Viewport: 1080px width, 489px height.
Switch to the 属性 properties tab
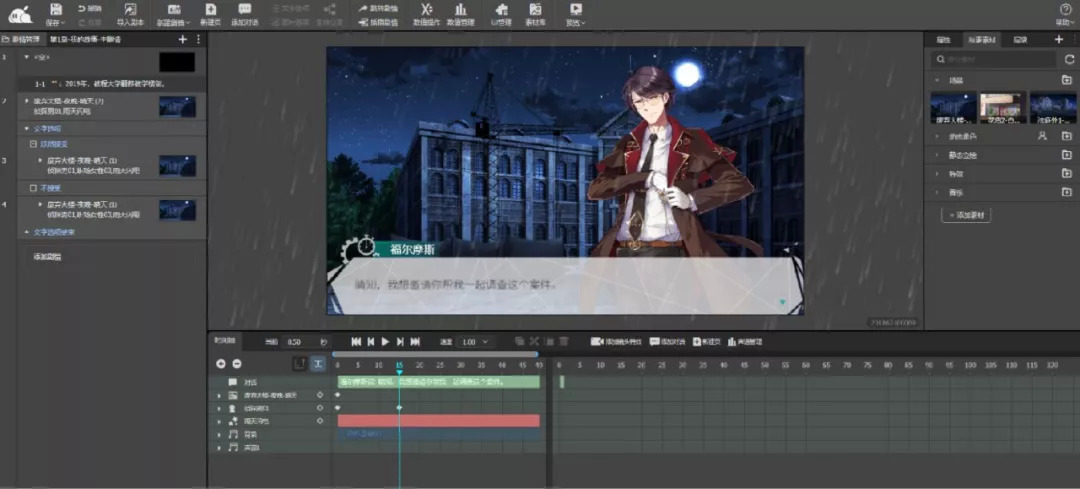(943, 39)
